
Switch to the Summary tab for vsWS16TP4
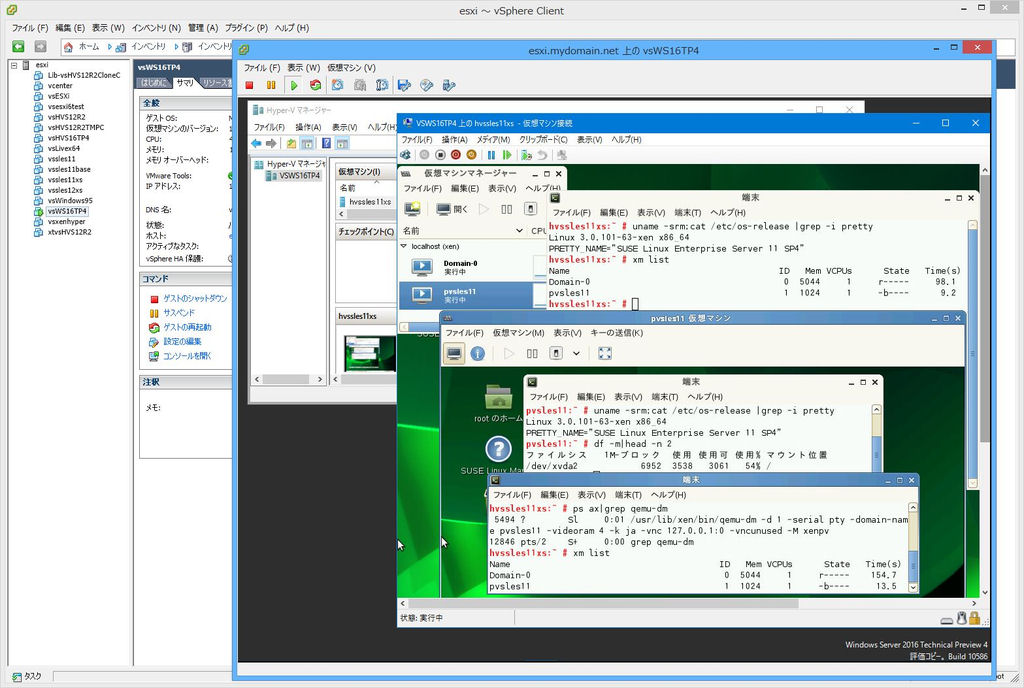click(185, 83)
